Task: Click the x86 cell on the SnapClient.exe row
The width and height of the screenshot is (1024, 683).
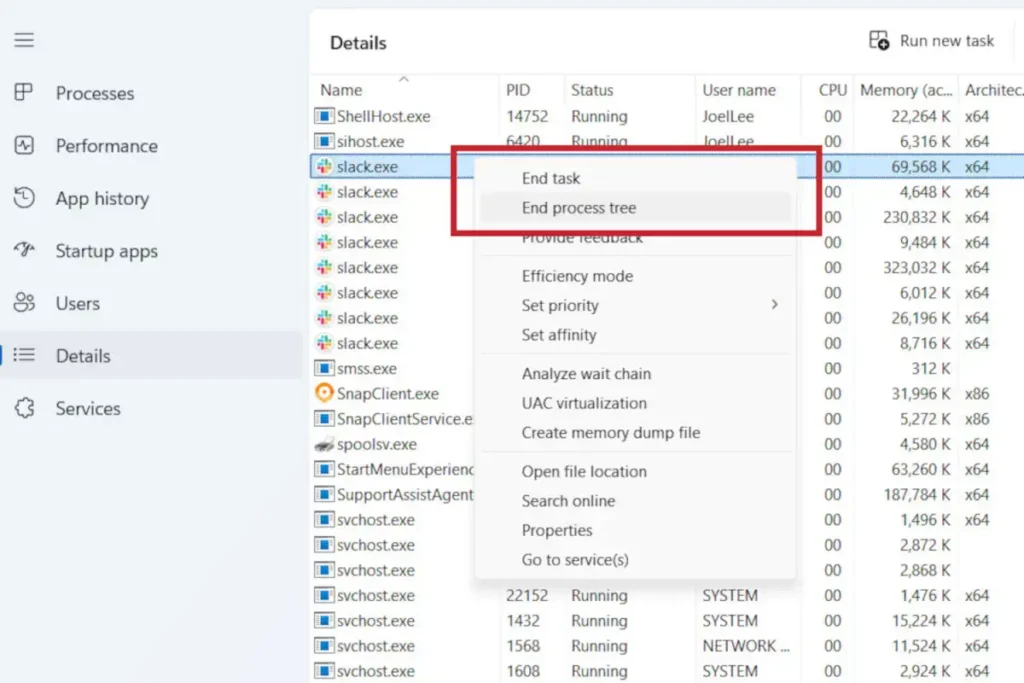Action: tap(977, 393)
